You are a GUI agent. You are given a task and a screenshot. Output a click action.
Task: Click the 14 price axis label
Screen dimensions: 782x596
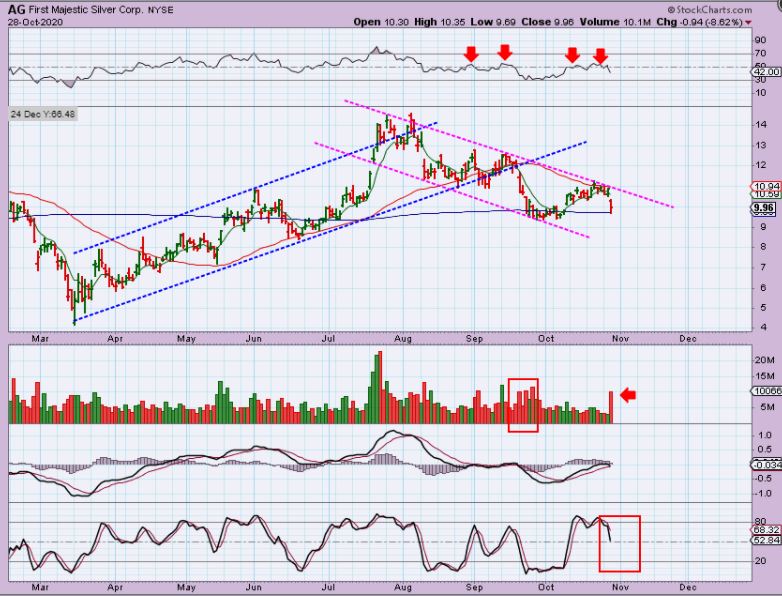[x=761, y=125]
